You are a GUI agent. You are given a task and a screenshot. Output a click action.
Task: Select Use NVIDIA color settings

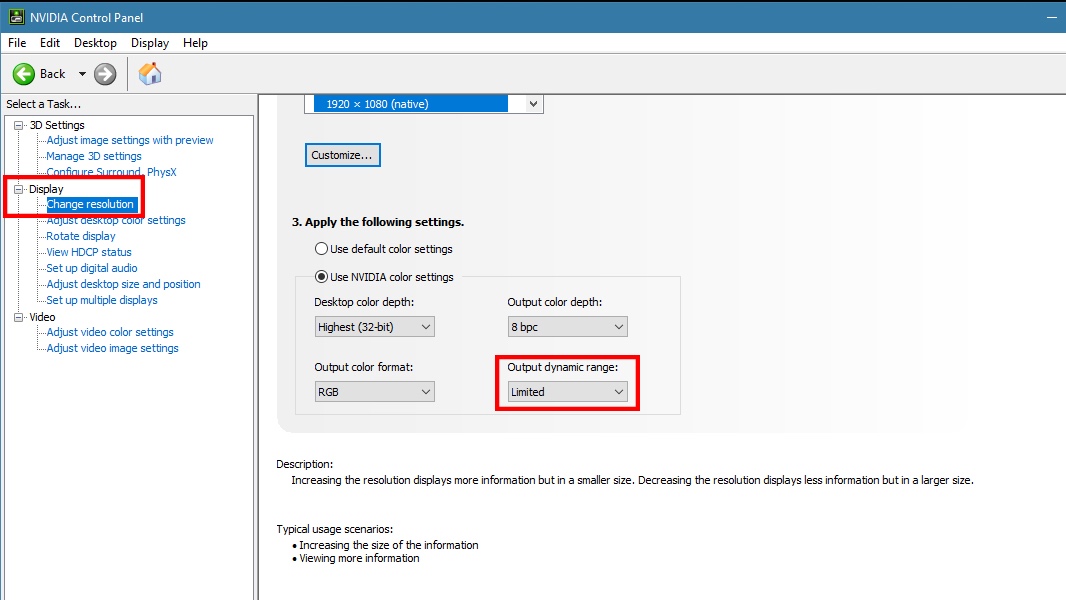(x=322, y=277)
